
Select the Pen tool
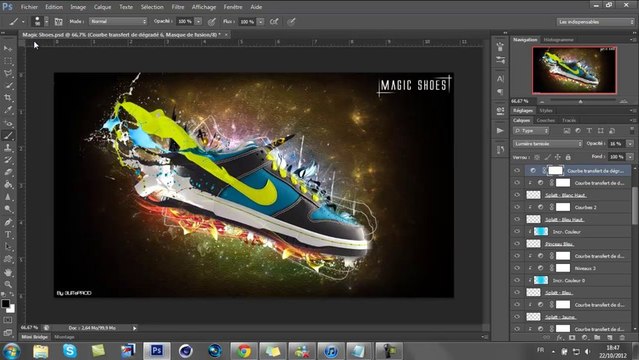(x=8, y=222)
